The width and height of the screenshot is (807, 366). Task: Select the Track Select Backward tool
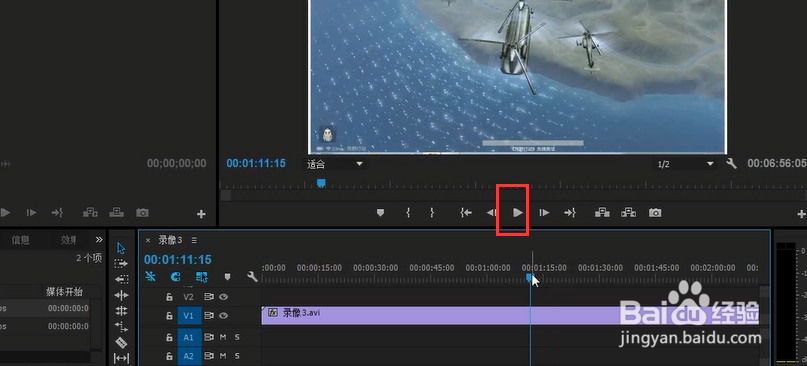pos(121,279)
